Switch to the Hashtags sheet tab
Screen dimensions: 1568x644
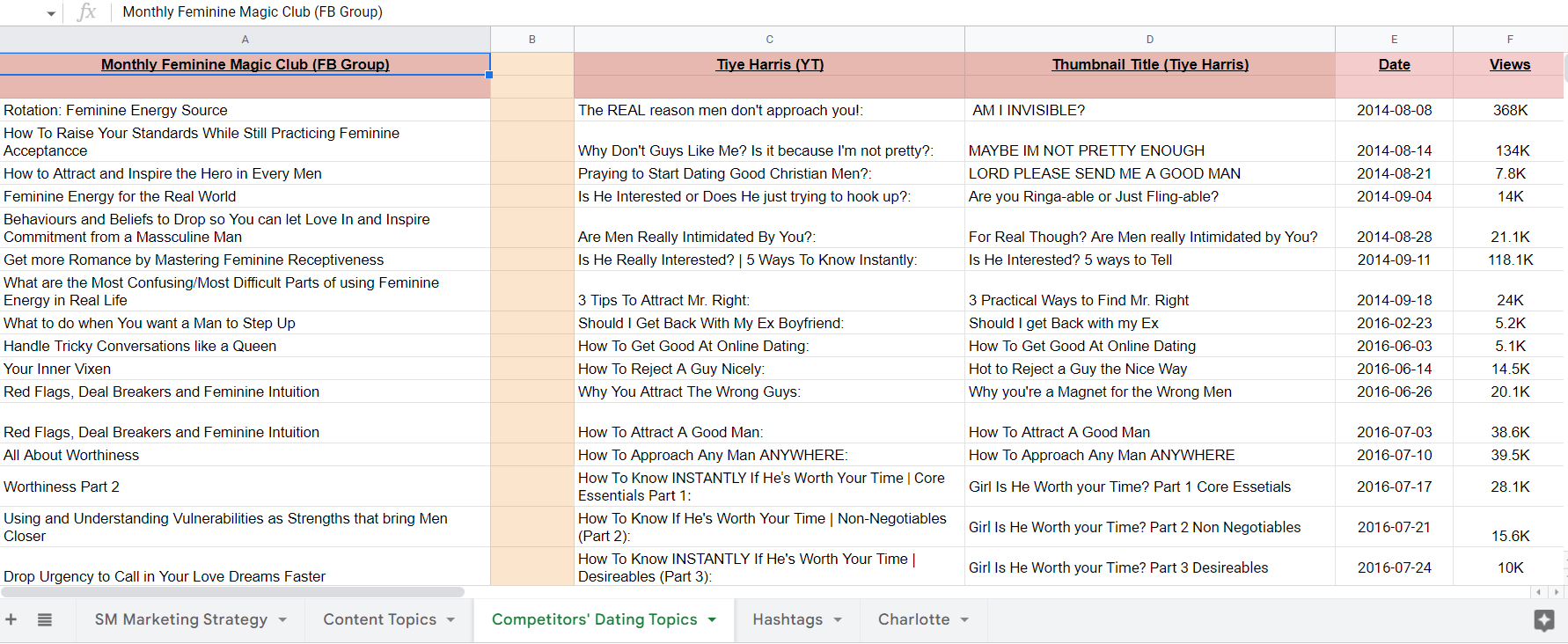(787, 619)
